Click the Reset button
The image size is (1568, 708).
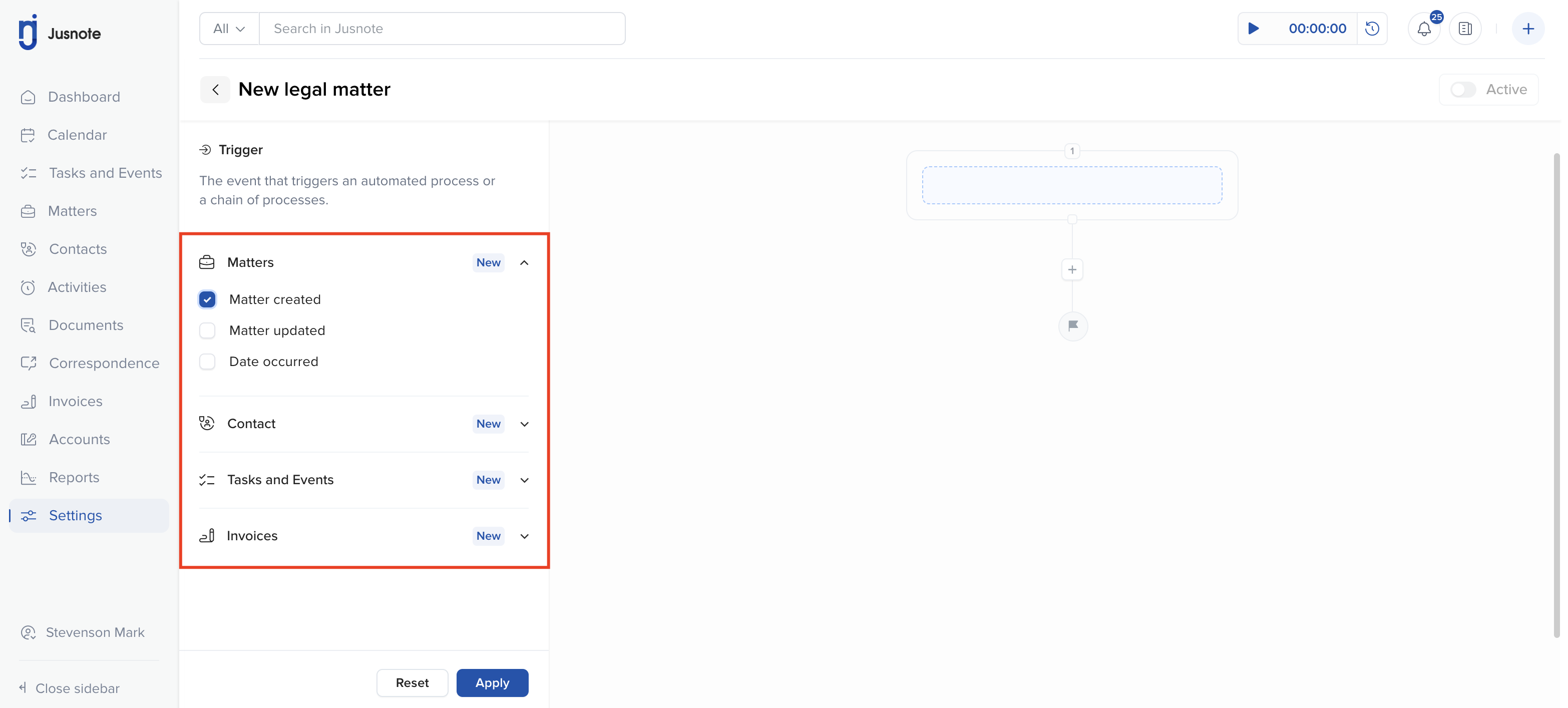[x=412, y=682]
